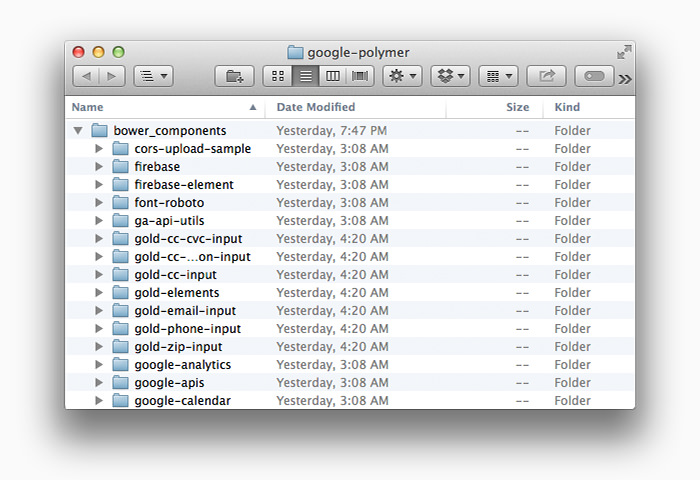Select the gold-cc-...on-input folder icon
Viewport: 700px width, 480px height.
[120, 256]
